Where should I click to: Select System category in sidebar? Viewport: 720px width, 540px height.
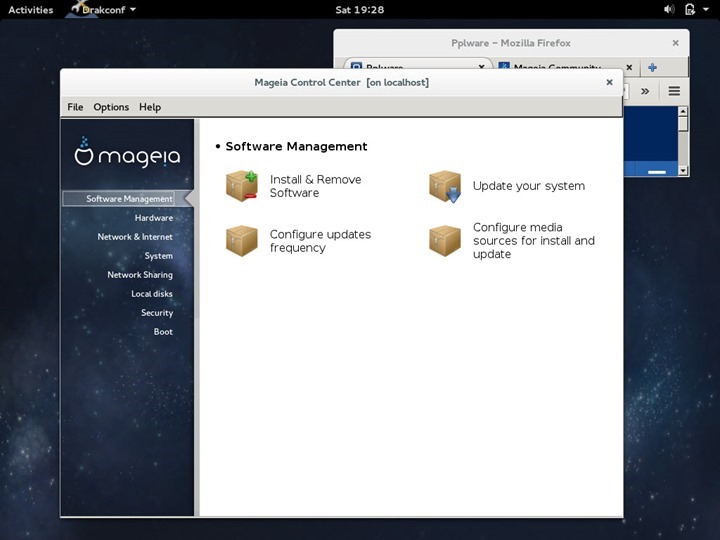(159, 256)
